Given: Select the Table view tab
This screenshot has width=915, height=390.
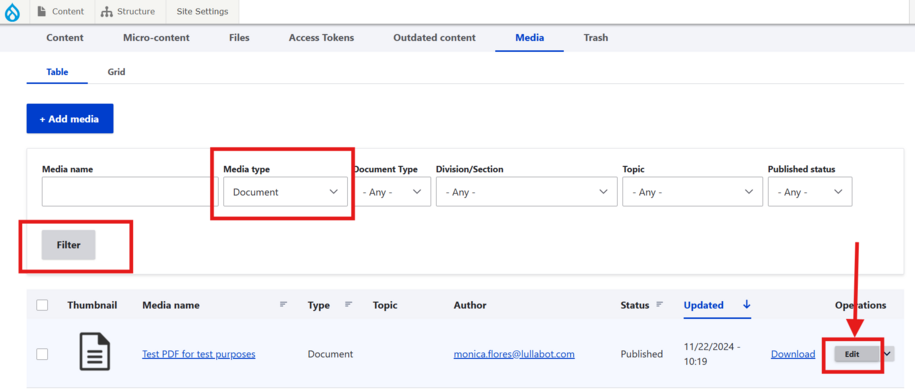Looking at the screenshot, I should click(57, 72).
